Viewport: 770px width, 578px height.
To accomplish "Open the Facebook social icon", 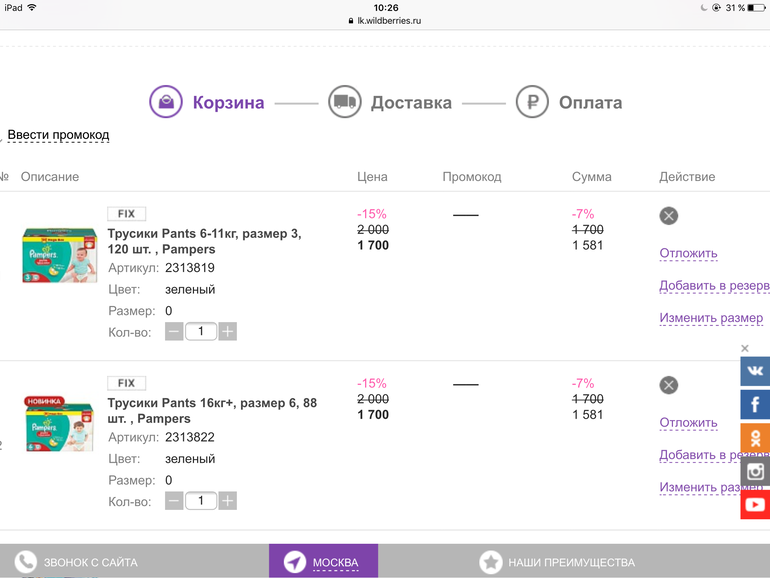I will coord(755,405).
